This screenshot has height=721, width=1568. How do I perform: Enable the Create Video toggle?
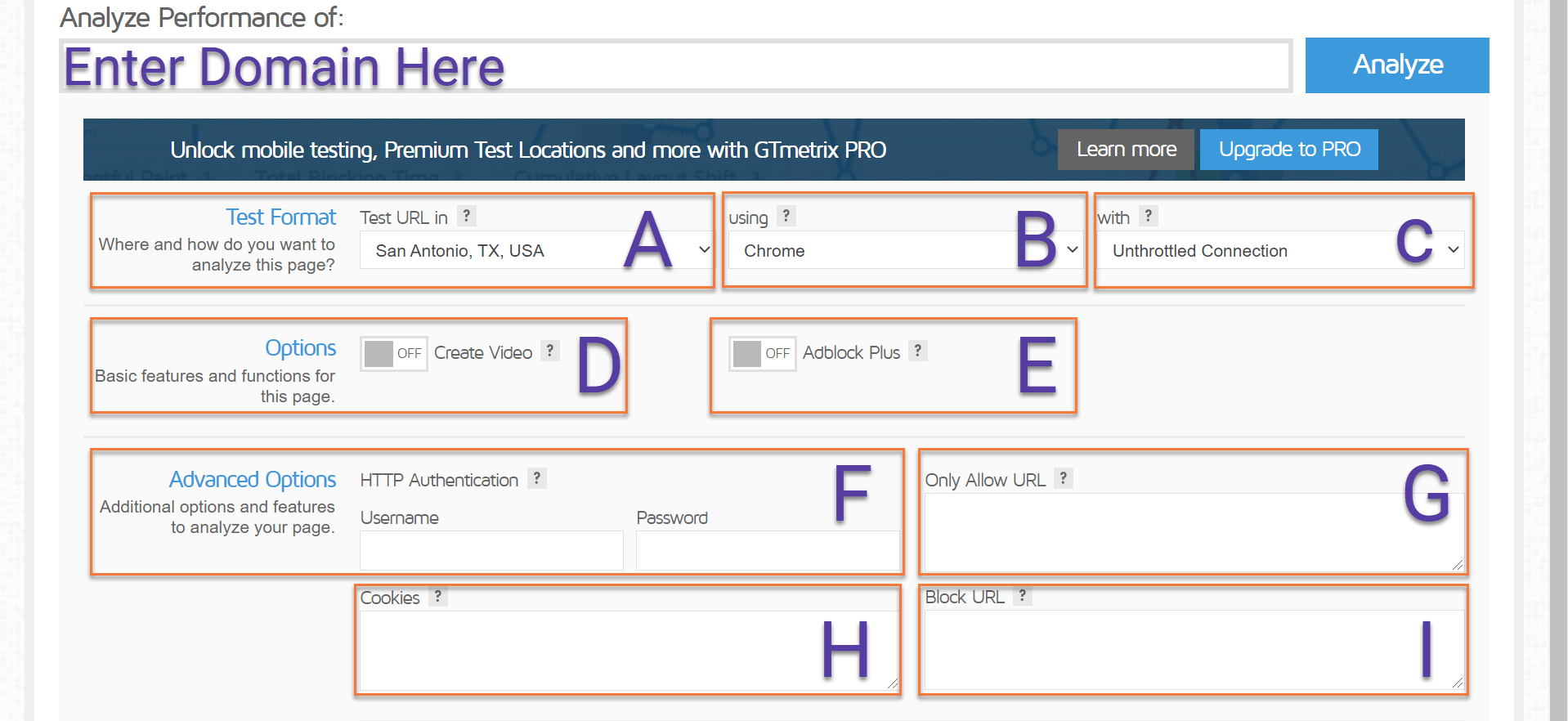pos(393,353)
